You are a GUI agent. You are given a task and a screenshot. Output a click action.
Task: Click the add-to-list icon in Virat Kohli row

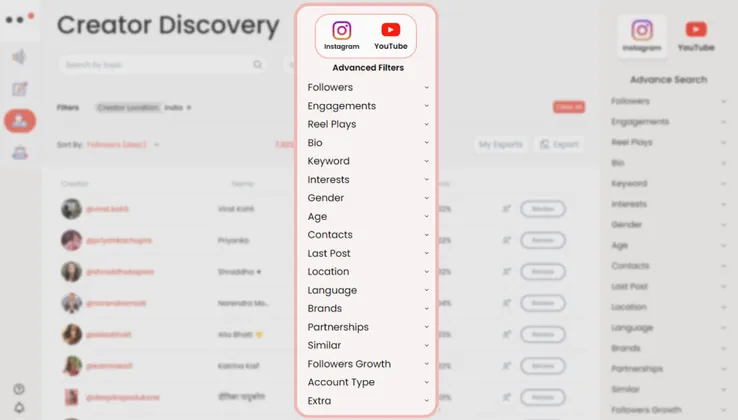506,209
